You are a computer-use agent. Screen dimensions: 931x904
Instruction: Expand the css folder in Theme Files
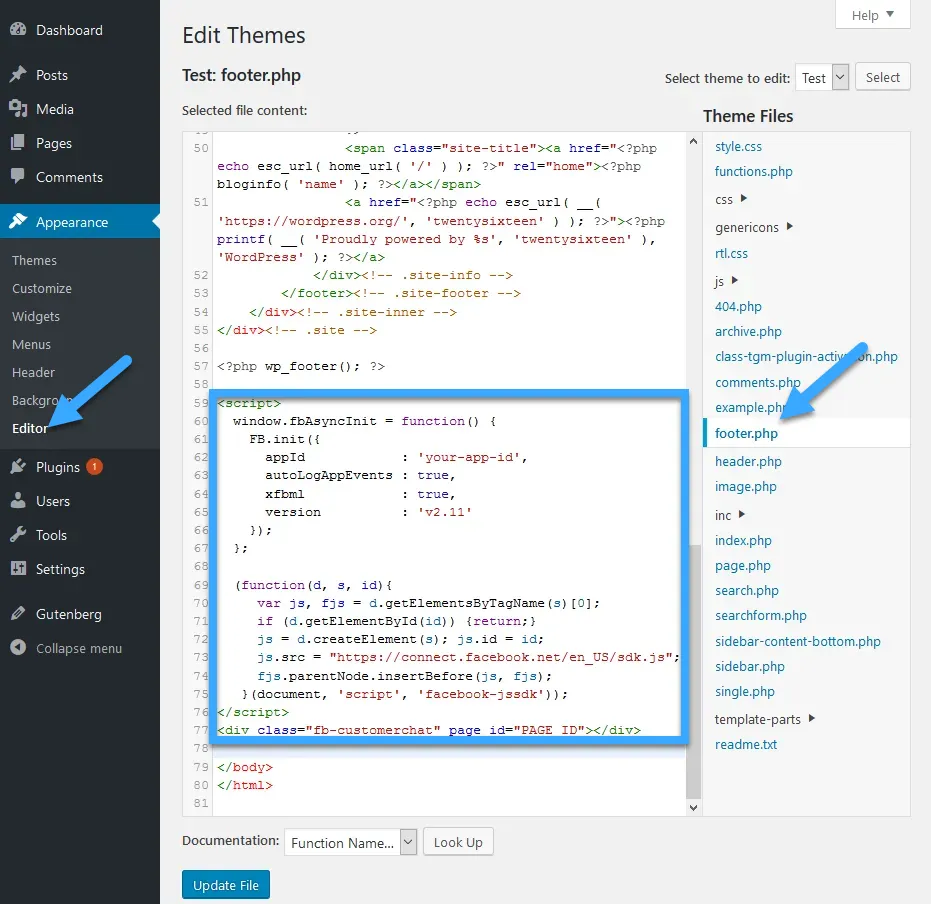click(744, 199)
